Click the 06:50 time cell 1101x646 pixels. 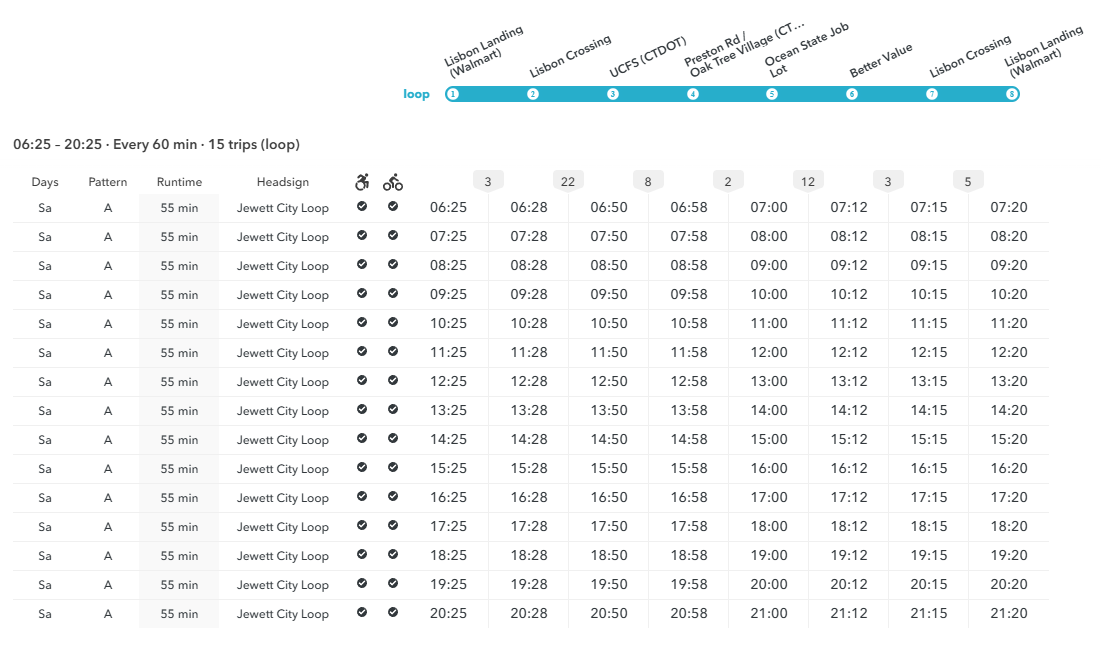click(x=609, y=207)
